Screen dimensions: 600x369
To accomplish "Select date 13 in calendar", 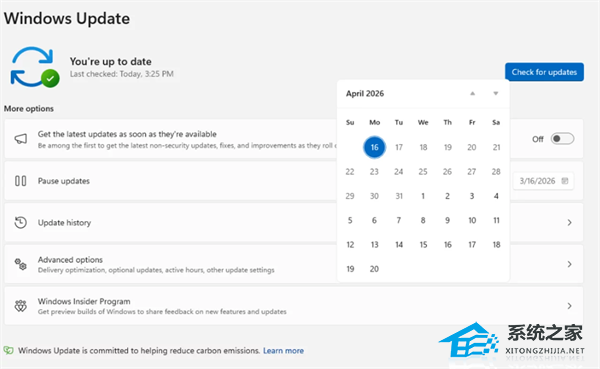I will pos(374,245).
